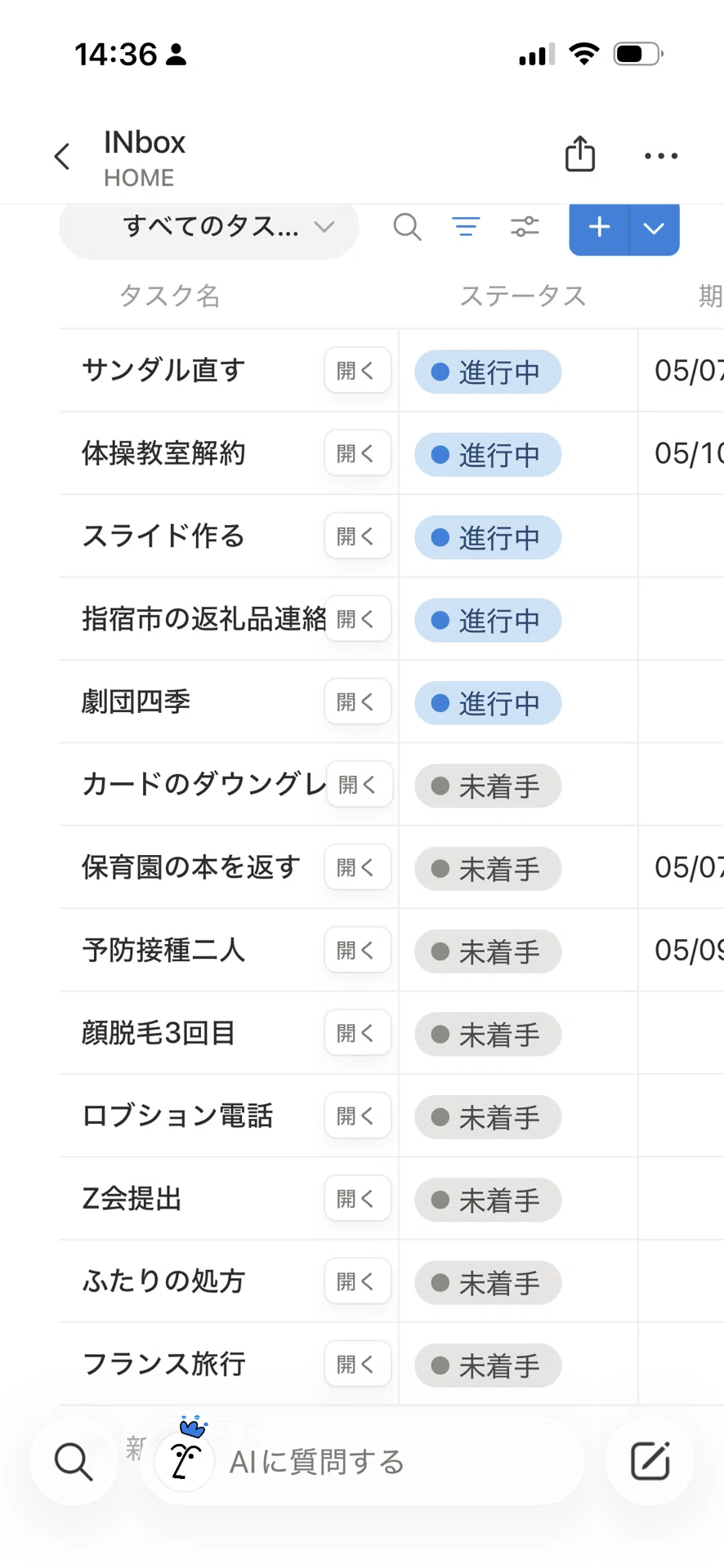The height and width of the screenshot is (1568, 724).
Task: Open the three-dots more menu
Action: (661, 156)
